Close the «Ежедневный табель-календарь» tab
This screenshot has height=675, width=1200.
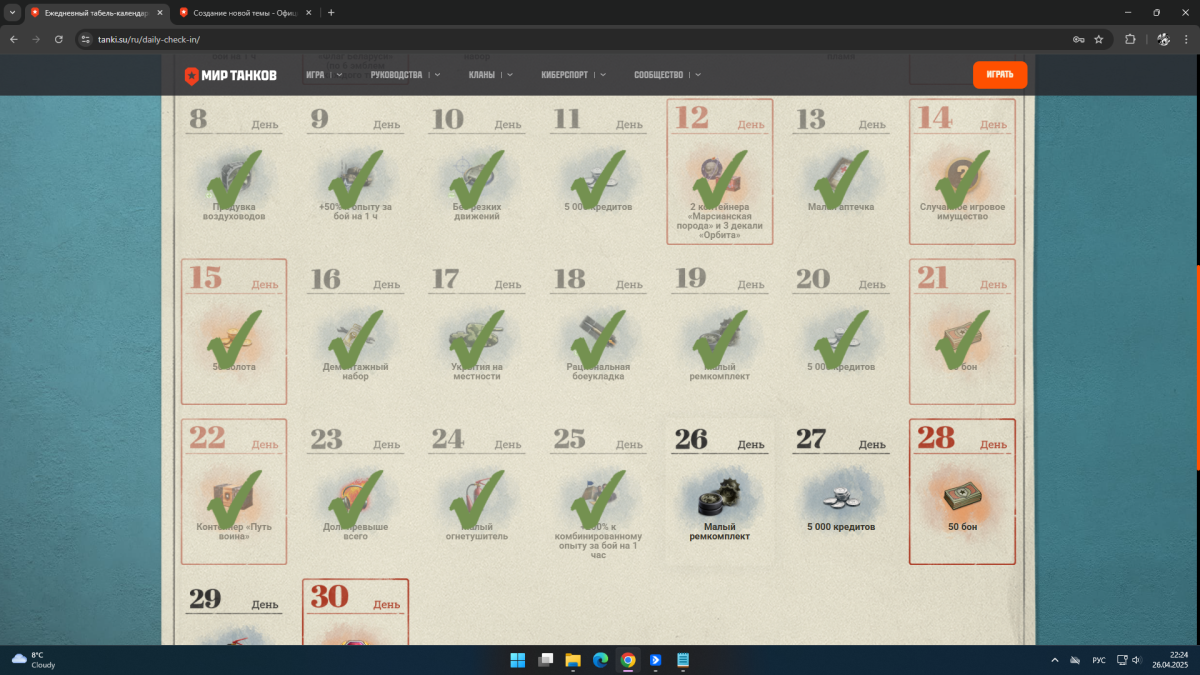click(x=159, y=12)
